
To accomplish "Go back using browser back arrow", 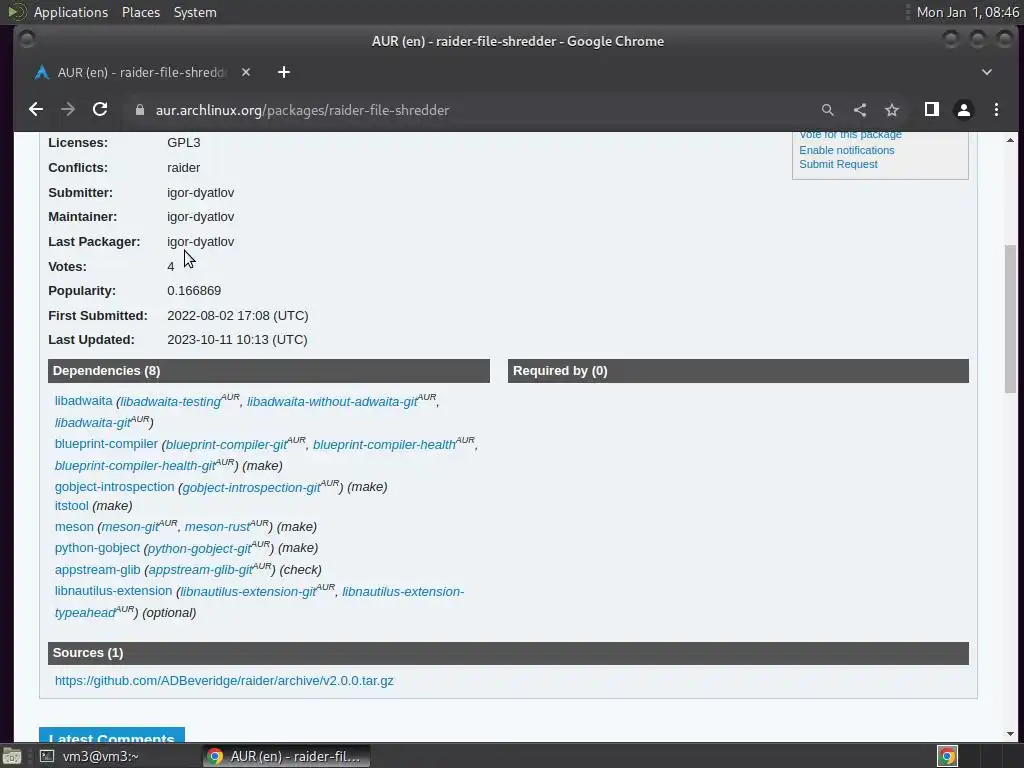I will tap(36, 110).
